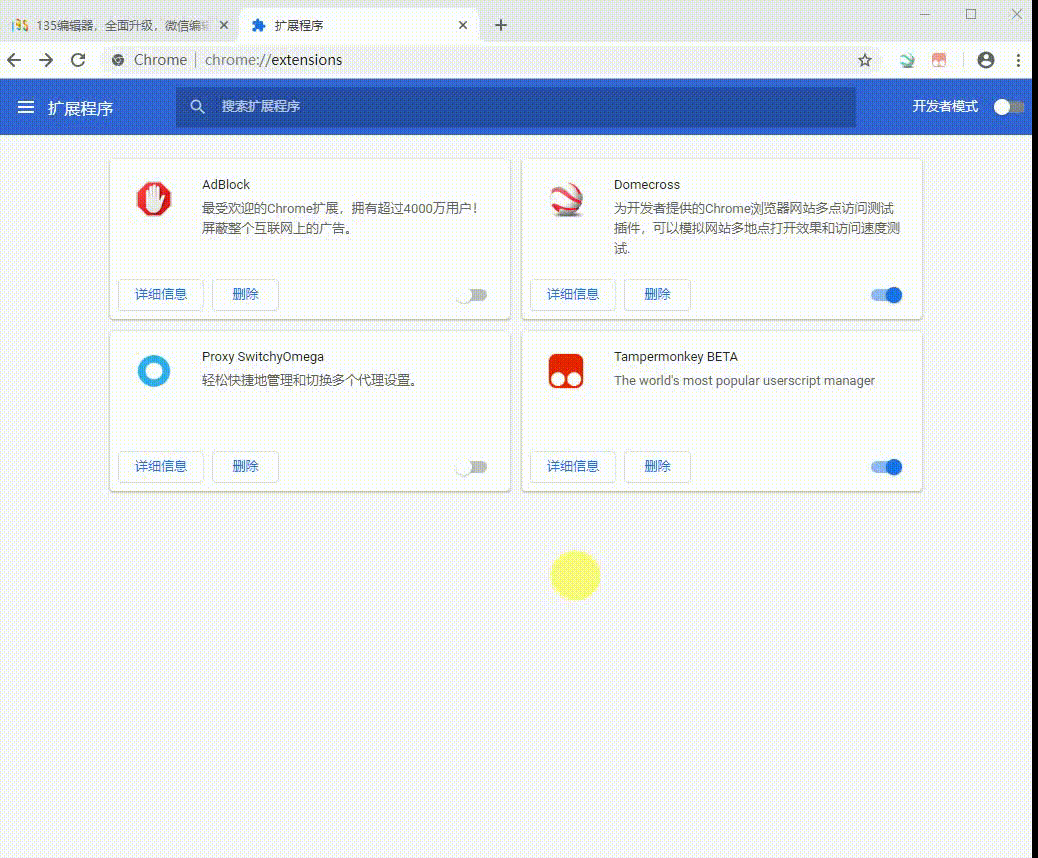
Task: Click the 轻松快捷地管理和切换多个代理设置 description
Action: point(309,381)
